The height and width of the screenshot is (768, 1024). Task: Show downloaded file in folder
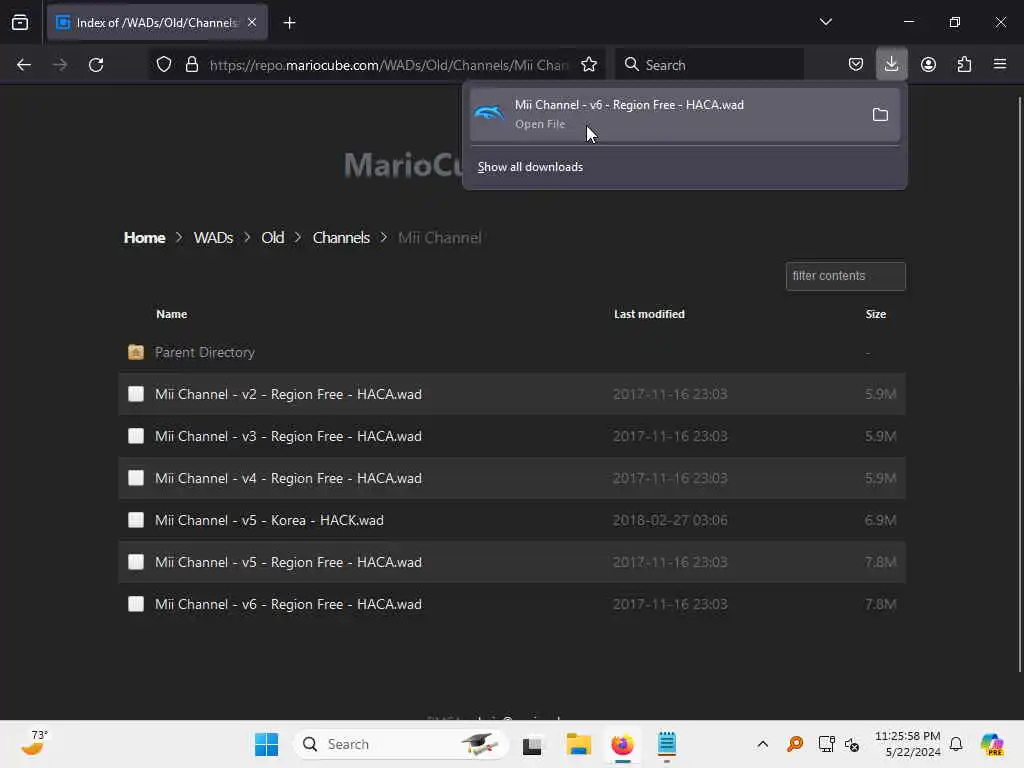click(880, 115)
